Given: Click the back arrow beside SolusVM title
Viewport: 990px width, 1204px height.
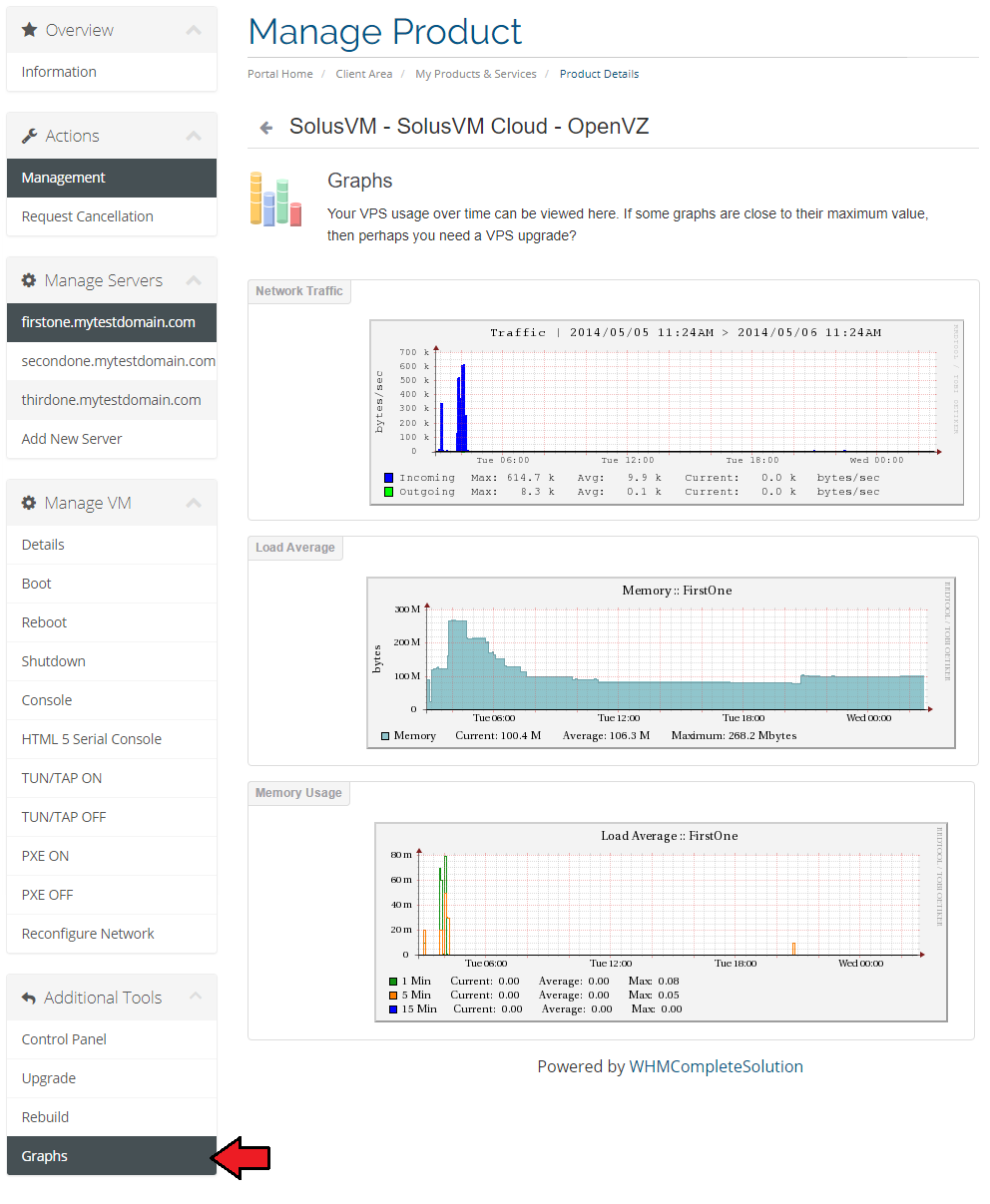Looking at the screenshot, I should [265, 128].
